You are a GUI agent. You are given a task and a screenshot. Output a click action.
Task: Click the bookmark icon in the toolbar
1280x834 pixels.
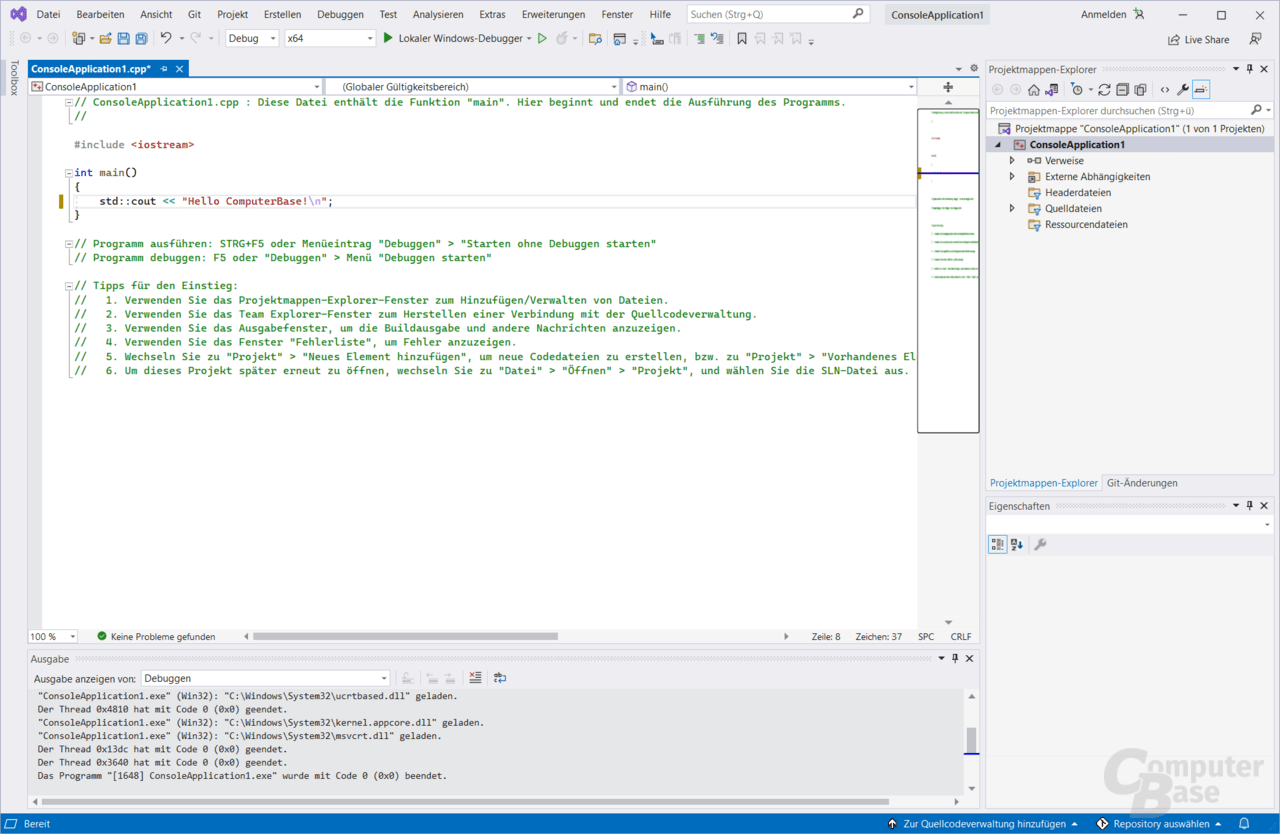coord(742,38)
